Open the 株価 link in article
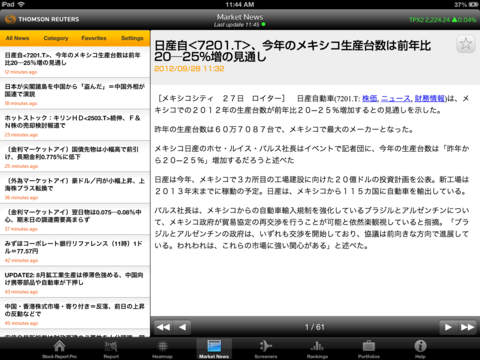The width and height of the screenshot is (480, 360). 370,98
